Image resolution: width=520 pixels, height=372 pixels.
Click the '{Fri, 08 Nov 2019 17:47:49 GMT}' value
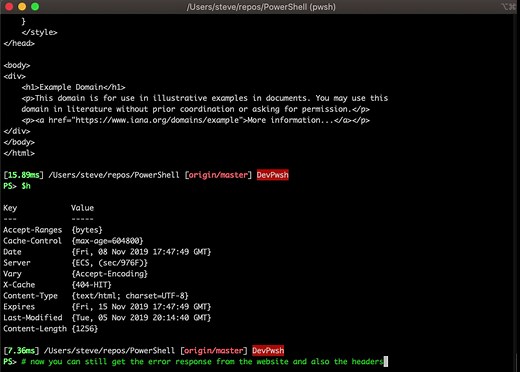[x=141, y=252]
